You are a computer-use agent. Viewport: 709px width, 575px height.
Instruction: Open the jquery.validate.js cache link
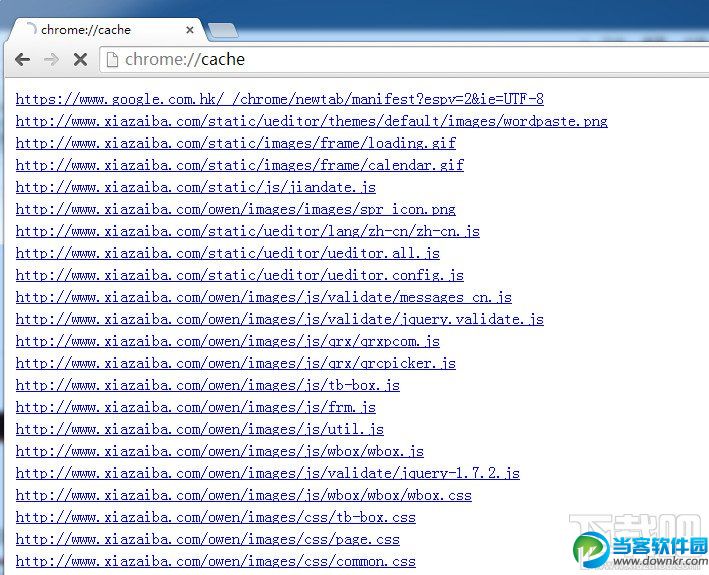279,319
